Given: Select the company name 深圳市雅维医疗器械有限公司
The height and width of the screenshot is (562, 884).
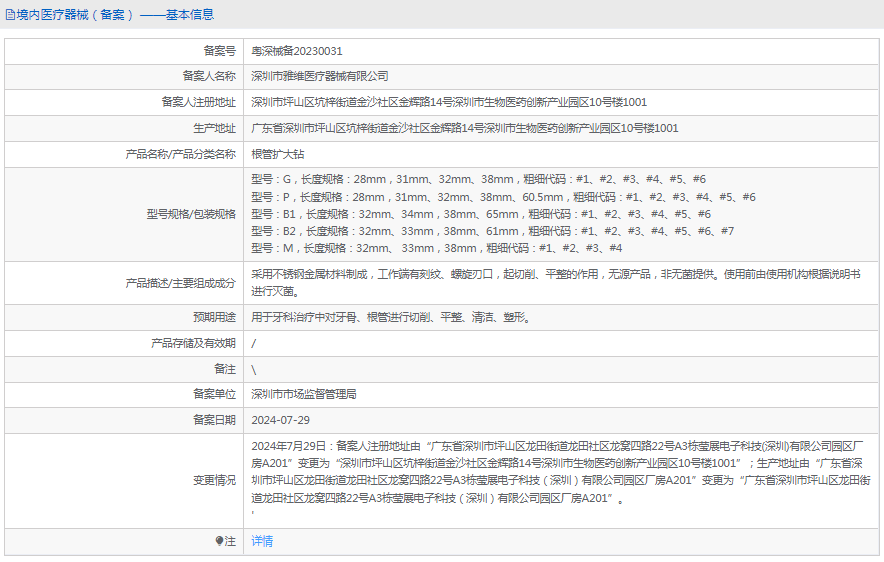Looking at the screenshot, I should pos(320,76).
